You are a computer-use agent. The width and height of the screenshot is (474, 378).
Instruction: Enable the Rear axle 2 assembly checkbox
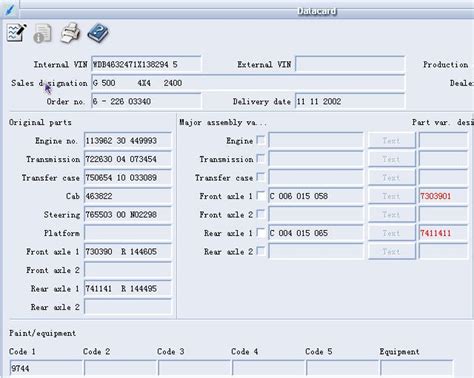point(261,251)
